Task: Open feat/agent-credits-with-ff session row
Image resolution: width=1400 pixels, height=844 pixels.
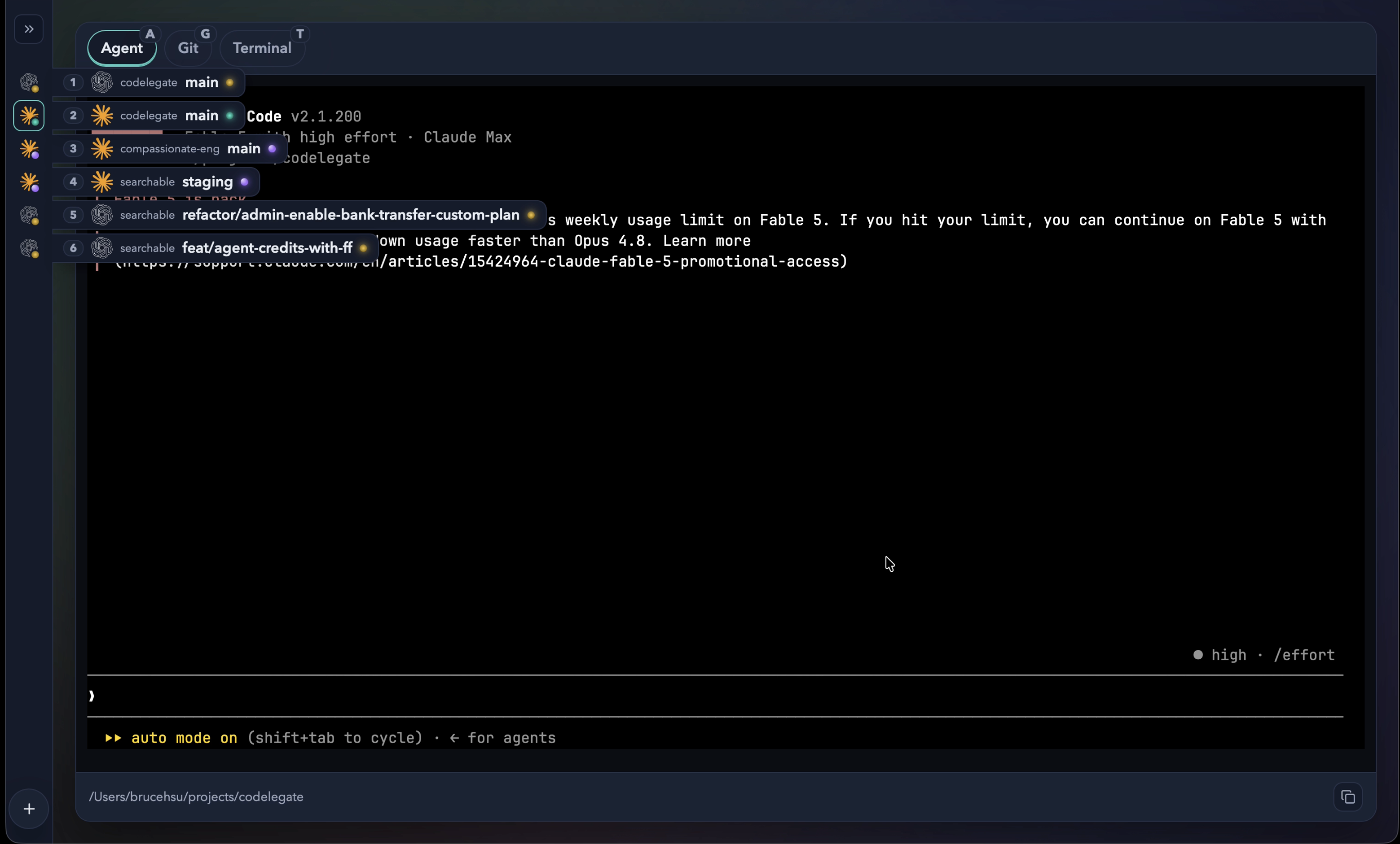Action: coord(216,248)
